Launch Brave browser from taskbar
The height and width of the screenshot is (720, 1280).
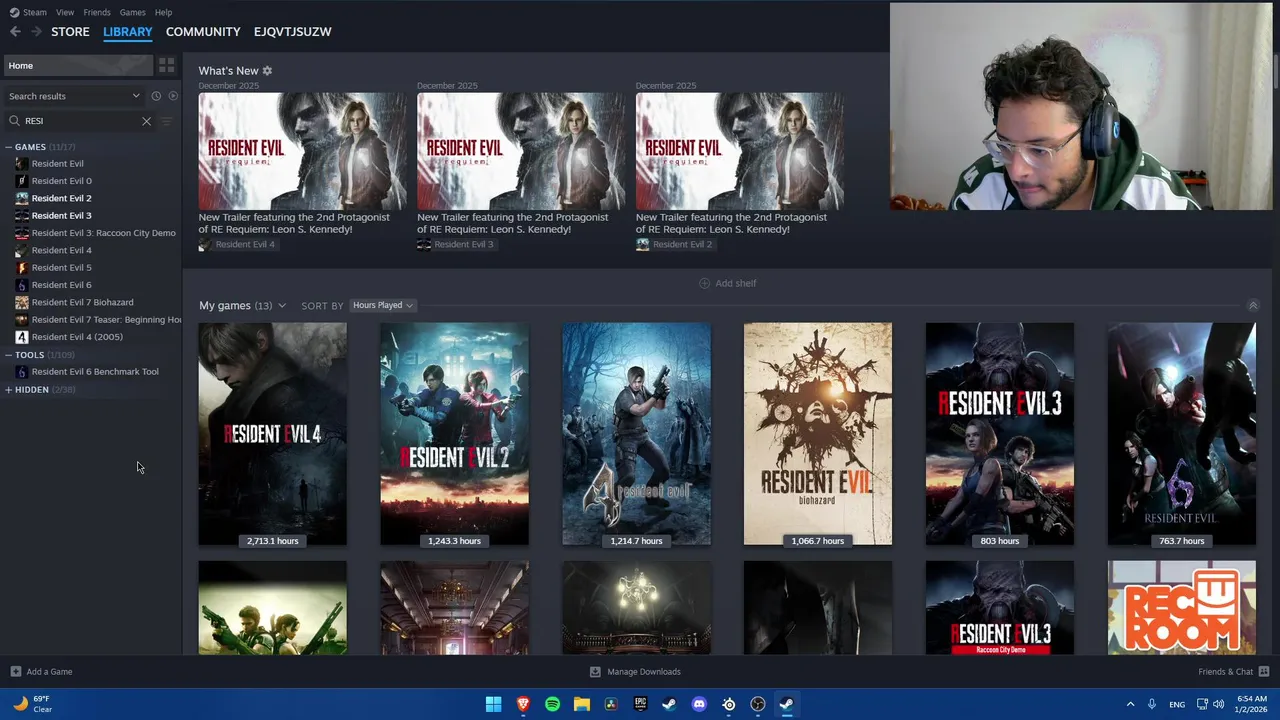(523, 704)
